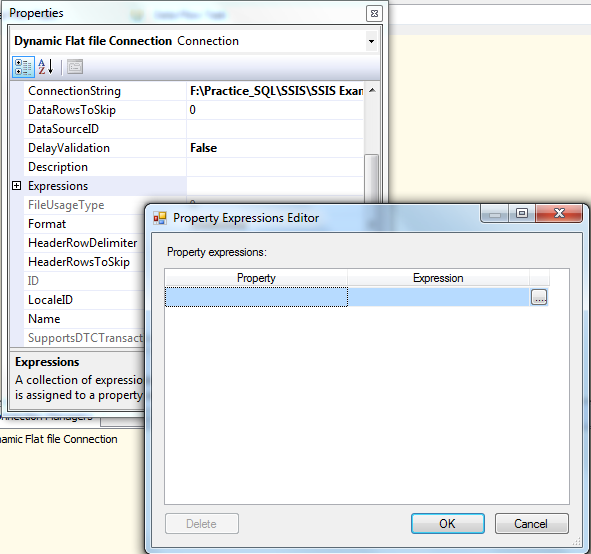Select the LocaleID property
Screen dimensions: 591x554
pos(84,300)
